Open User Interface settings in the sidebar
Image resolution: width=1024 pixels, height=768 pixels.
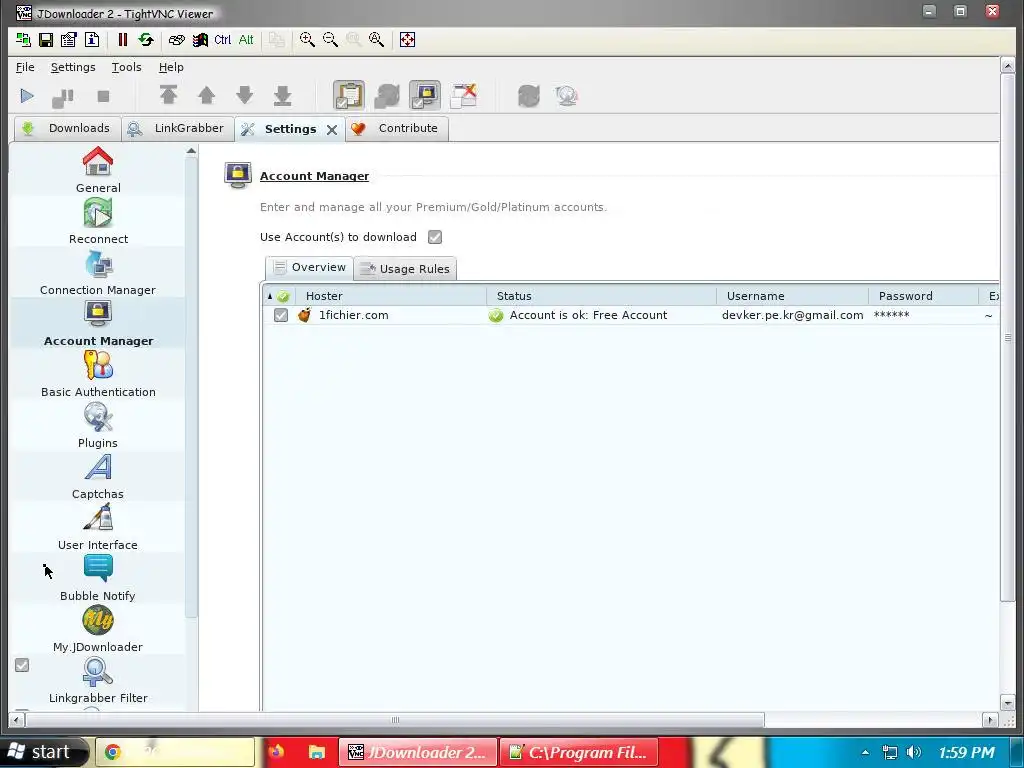tap(98, 526)
